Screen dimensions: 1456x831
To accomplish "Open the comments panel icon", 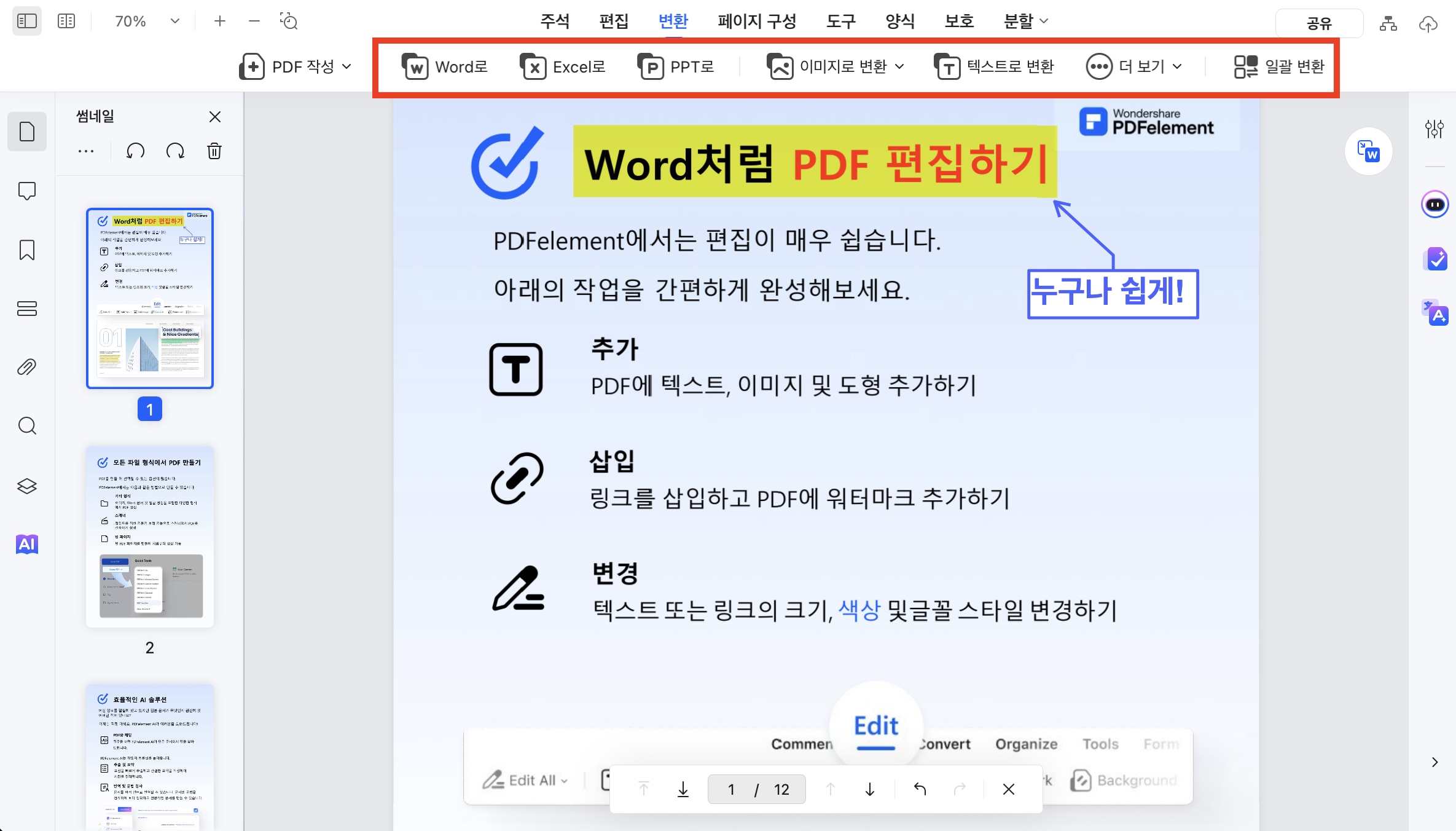I will point(27,191).
